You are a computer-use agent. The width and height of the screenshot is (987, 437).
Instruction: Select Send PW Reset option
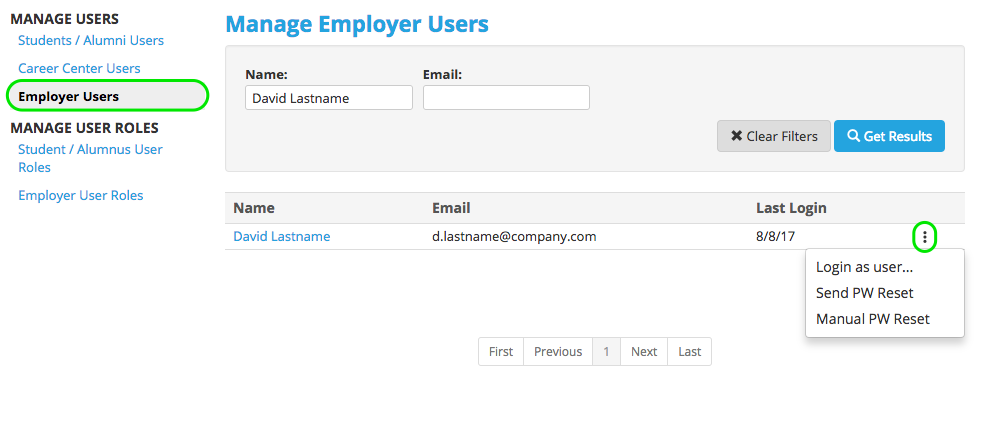point(864,293)
